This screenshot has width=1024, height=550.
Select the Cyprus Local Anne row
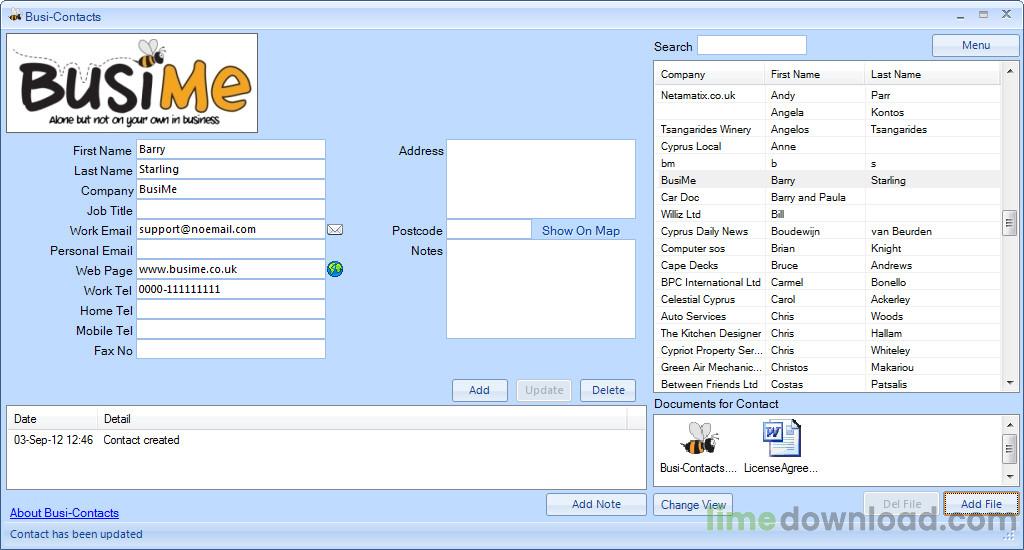click(827, 146)
